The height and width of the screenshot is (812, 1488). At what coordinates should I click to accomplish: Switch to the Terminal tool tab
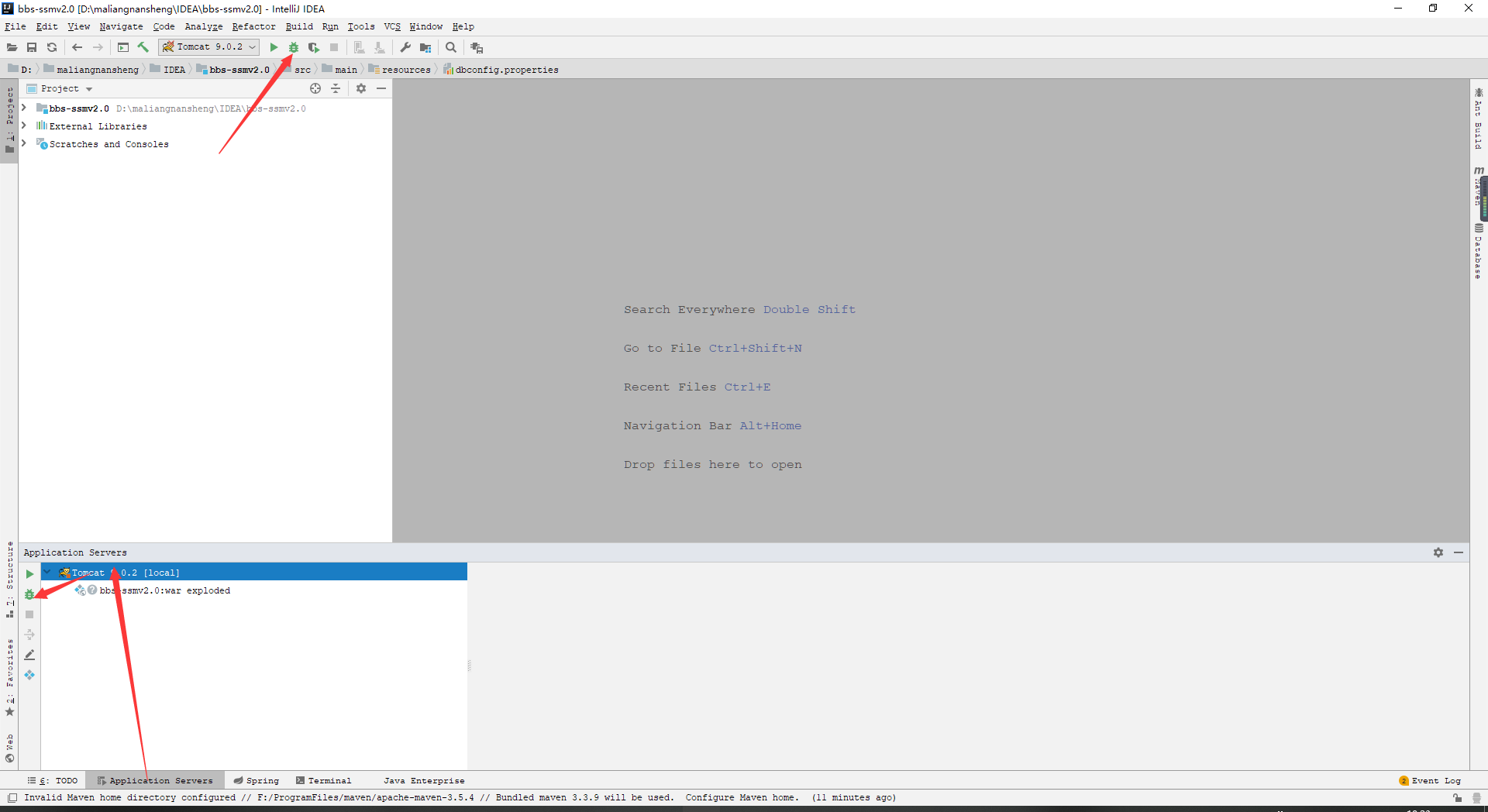[324, 780]
